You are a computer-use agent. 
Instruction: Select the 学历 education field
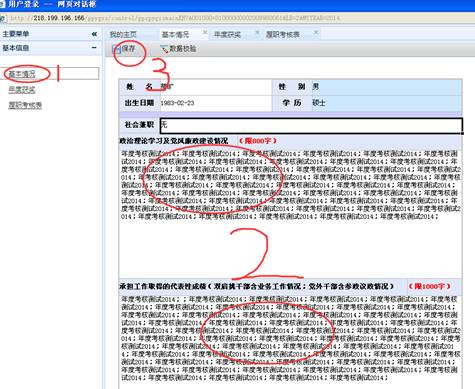[386, 103]
